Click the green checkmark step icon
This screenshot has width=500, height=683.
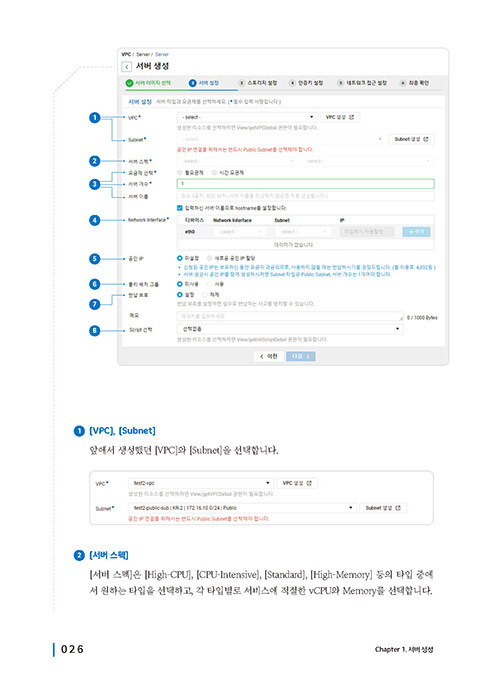click(x=129, y=83)
